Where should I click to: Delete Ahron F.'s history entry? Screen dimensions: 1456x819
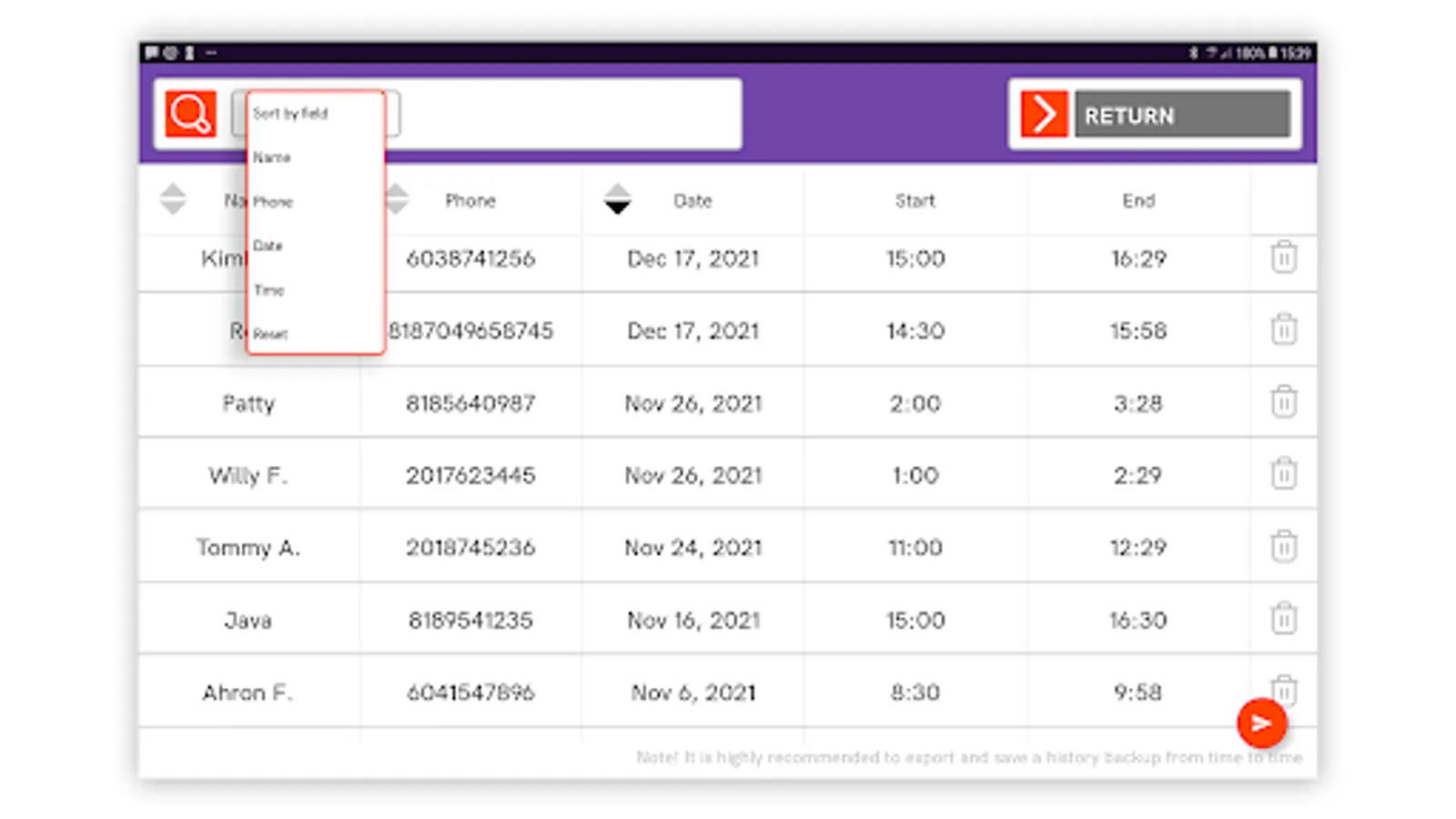(1284, 689)
